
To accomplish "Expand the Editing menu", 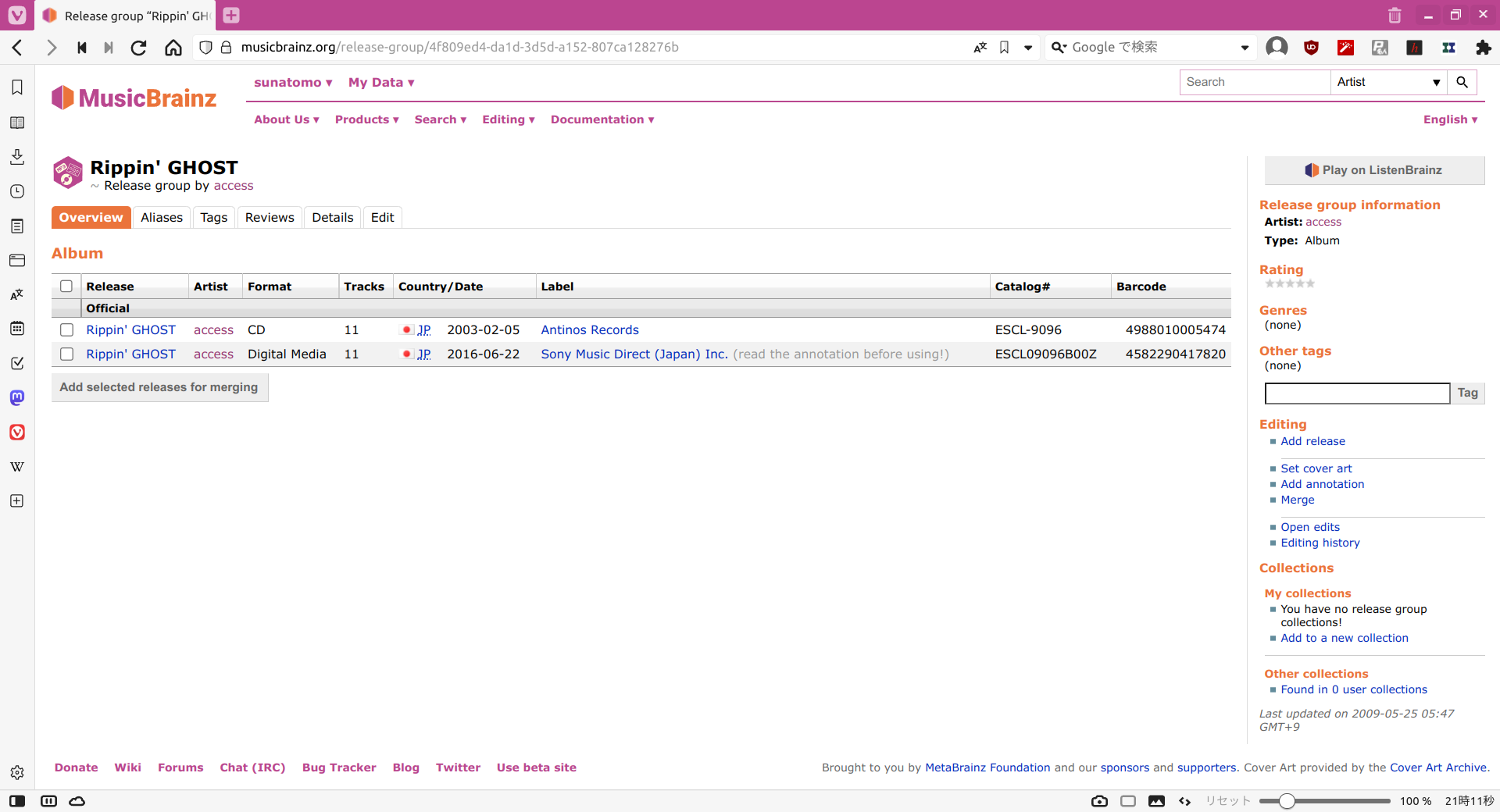I will [509, 119].
